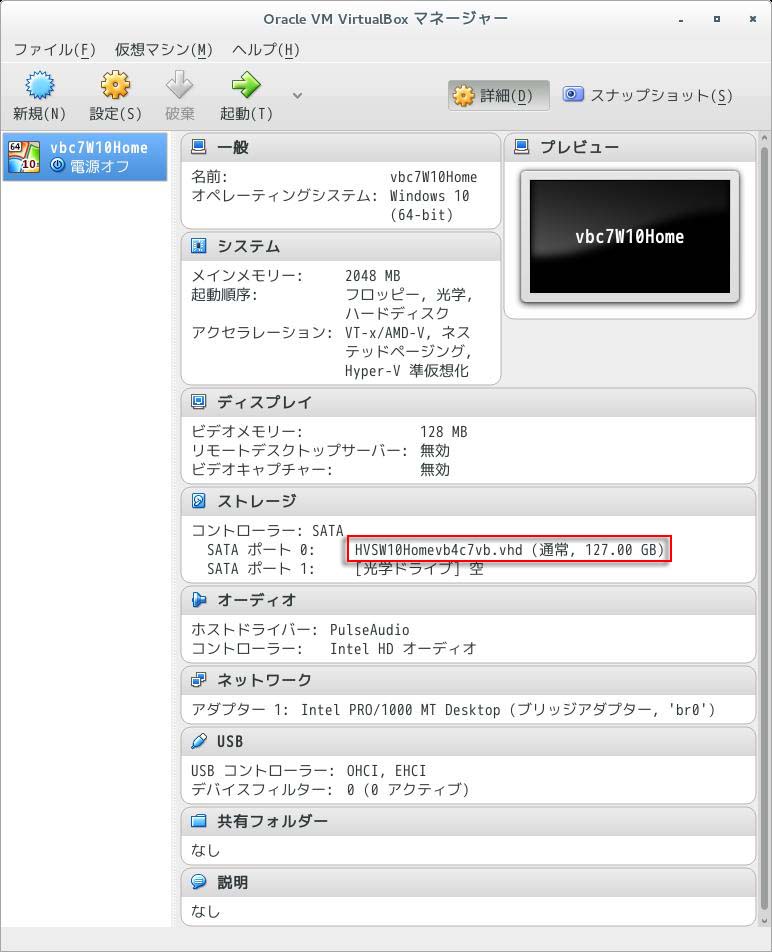Open the 共有フォルダー header link
772x952 pixels.
[273, 821]
